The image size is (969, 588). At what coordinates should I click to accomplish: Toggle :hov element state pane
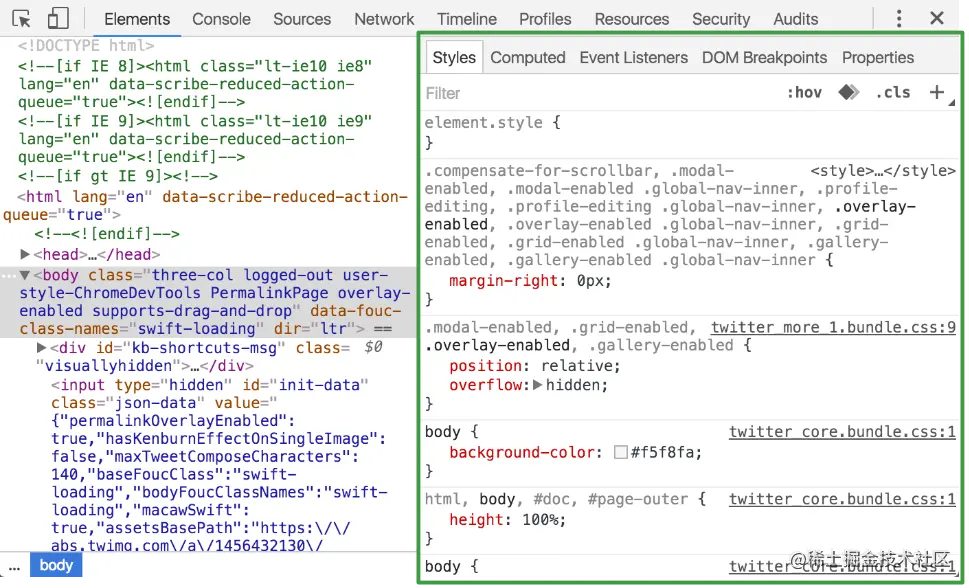tap(804, 93)
